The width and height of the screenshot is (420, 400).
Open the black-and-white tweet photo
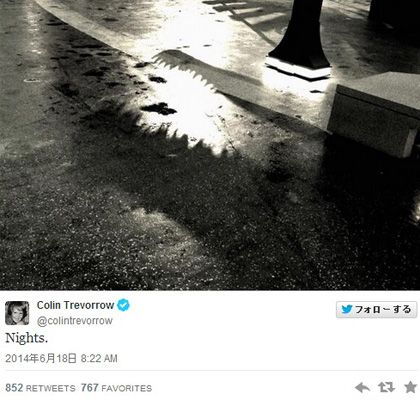210,145
